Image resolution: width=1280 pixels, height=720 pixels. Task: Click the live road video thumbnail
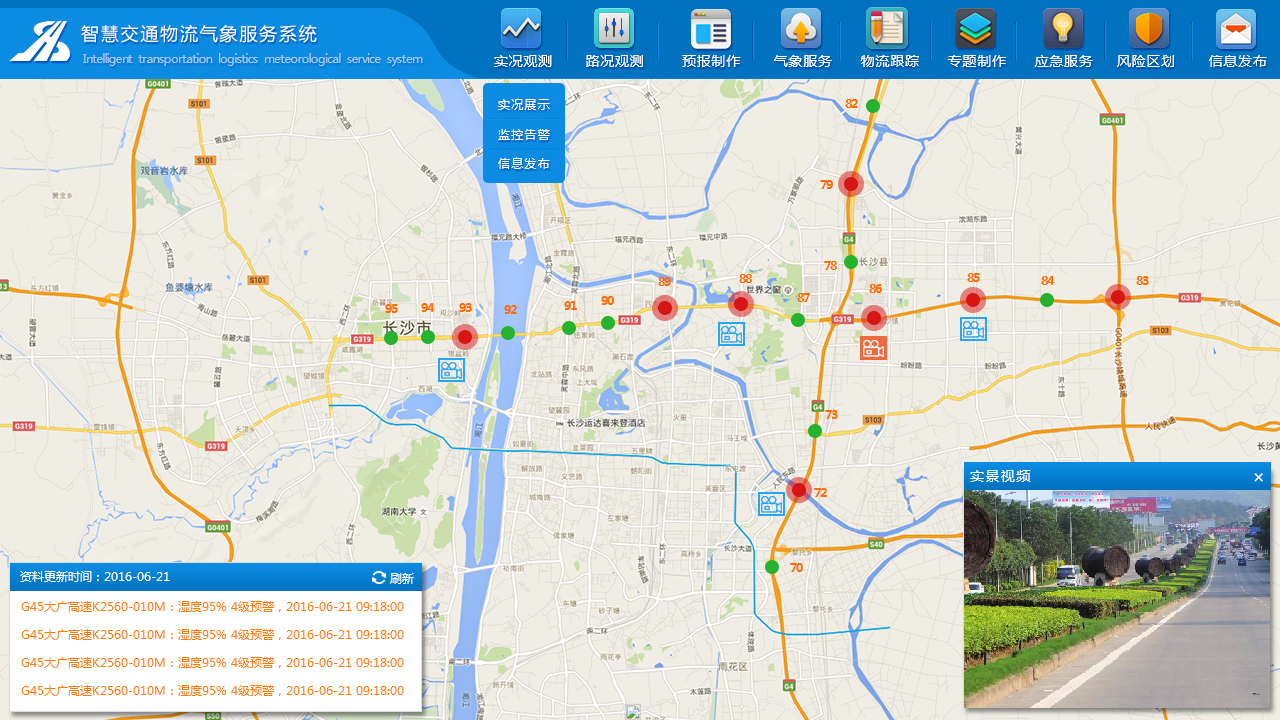1117,599
